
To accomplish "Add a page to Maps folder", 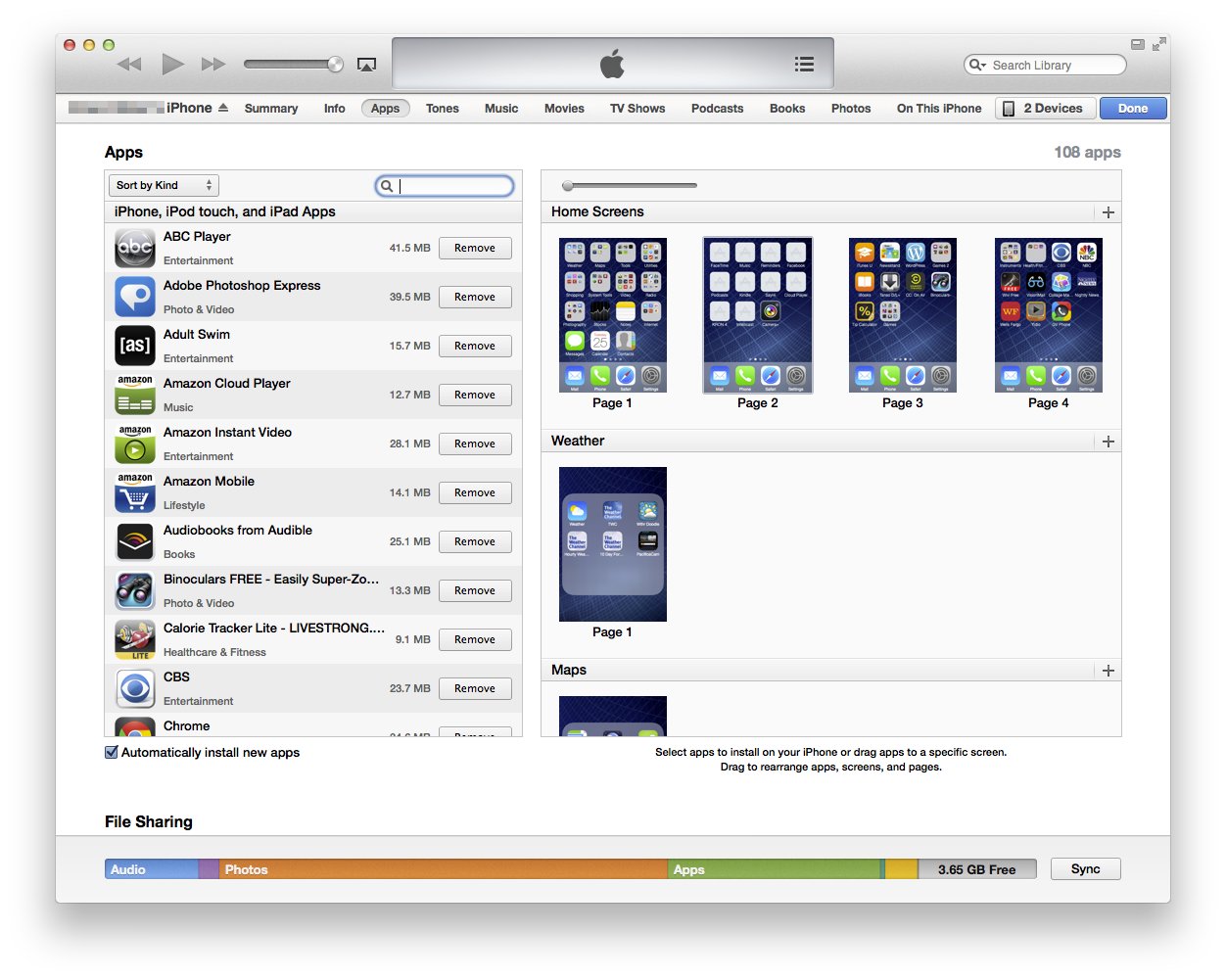I will [1108, 671].
